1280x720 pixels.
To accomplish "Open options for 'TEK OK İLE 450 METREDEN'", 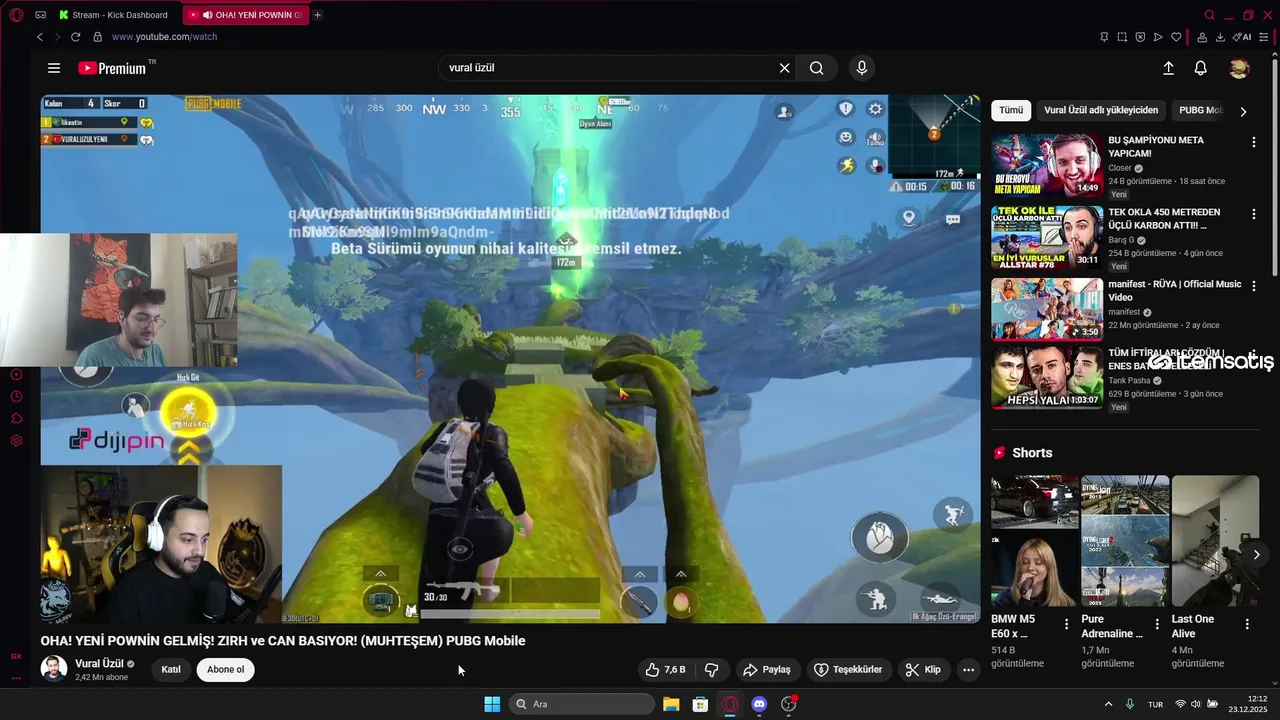I will point(1254,214).
